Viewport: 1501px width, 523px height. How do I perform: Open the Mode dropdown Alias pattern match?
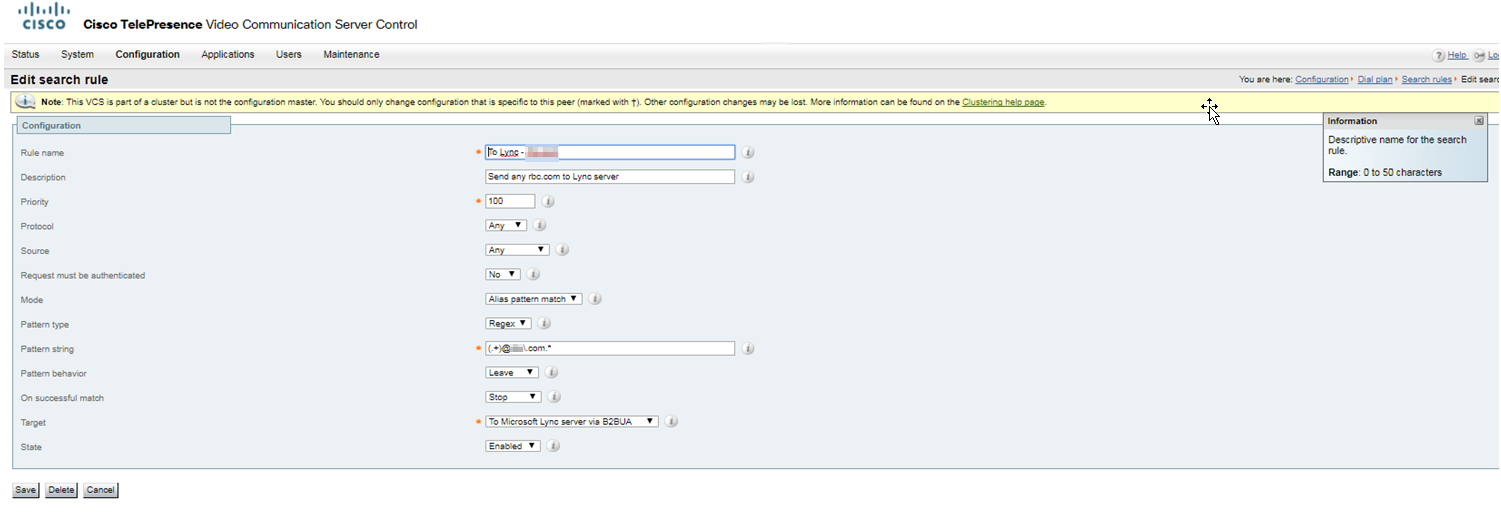(x=533, y=299)
